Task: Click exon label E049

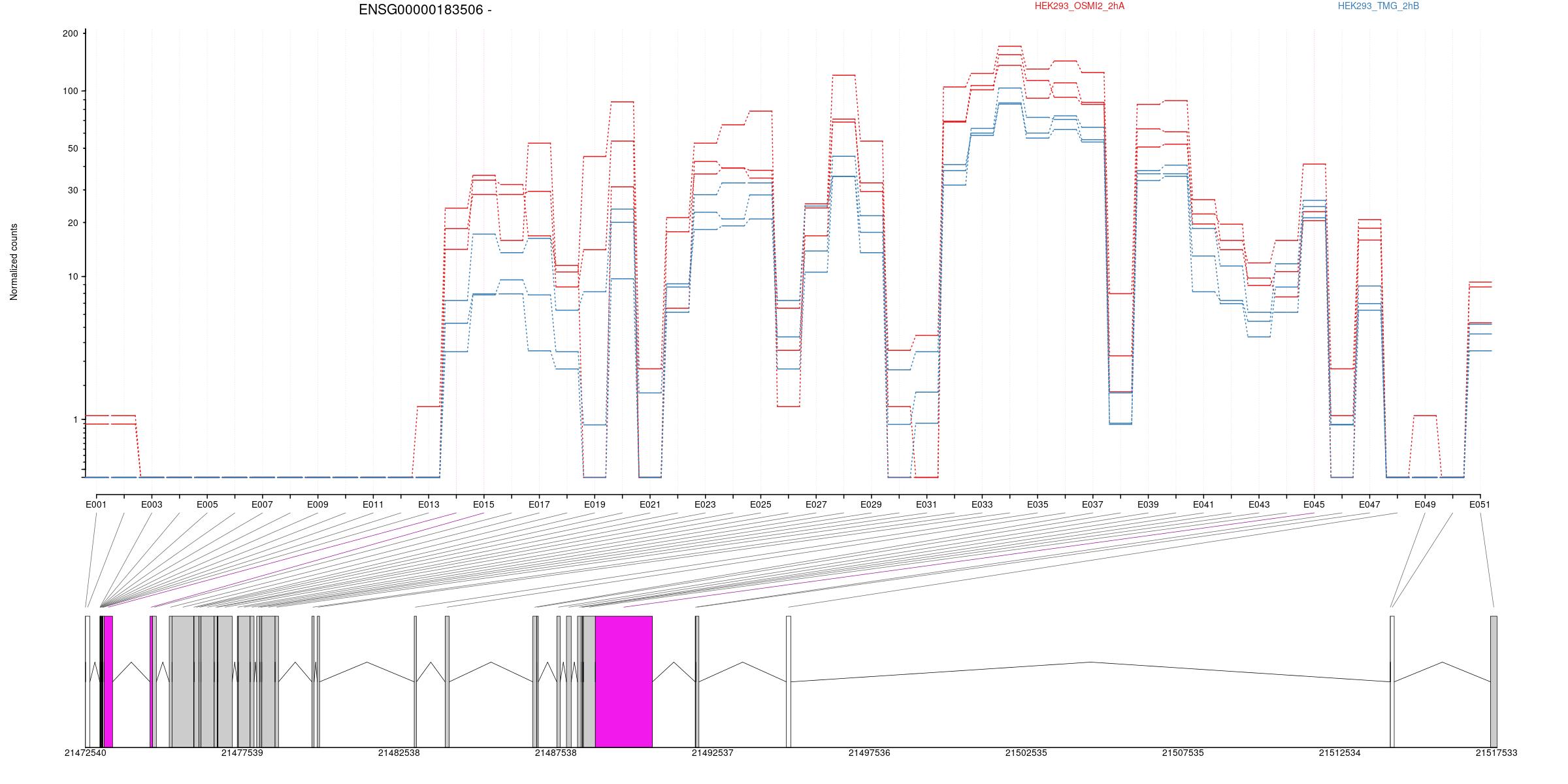Action: point(1425,504)
